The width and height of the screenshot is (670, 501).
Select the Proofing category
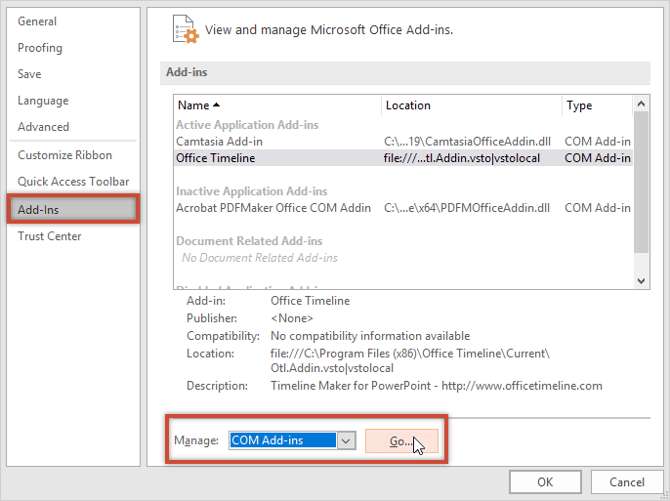[x=40, y=48]
